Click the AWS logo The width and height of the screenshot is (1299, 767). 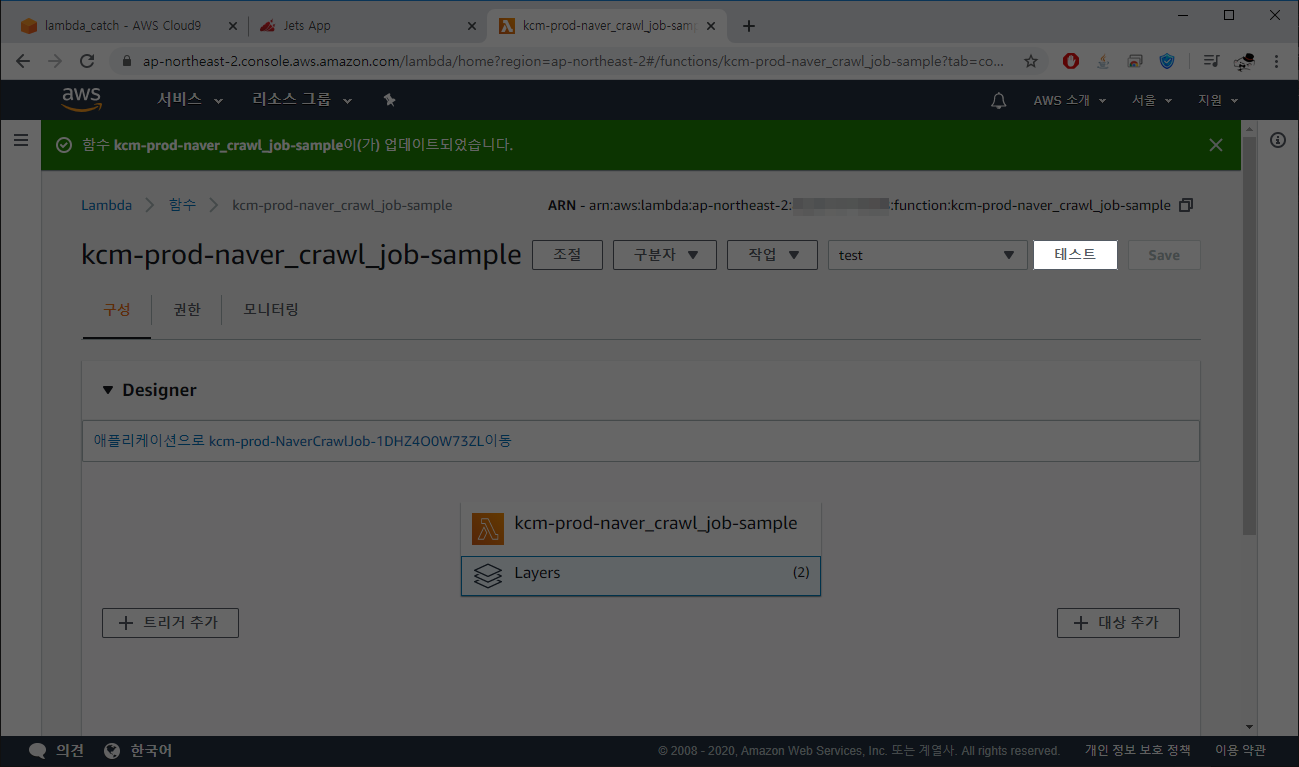(81, 99)
